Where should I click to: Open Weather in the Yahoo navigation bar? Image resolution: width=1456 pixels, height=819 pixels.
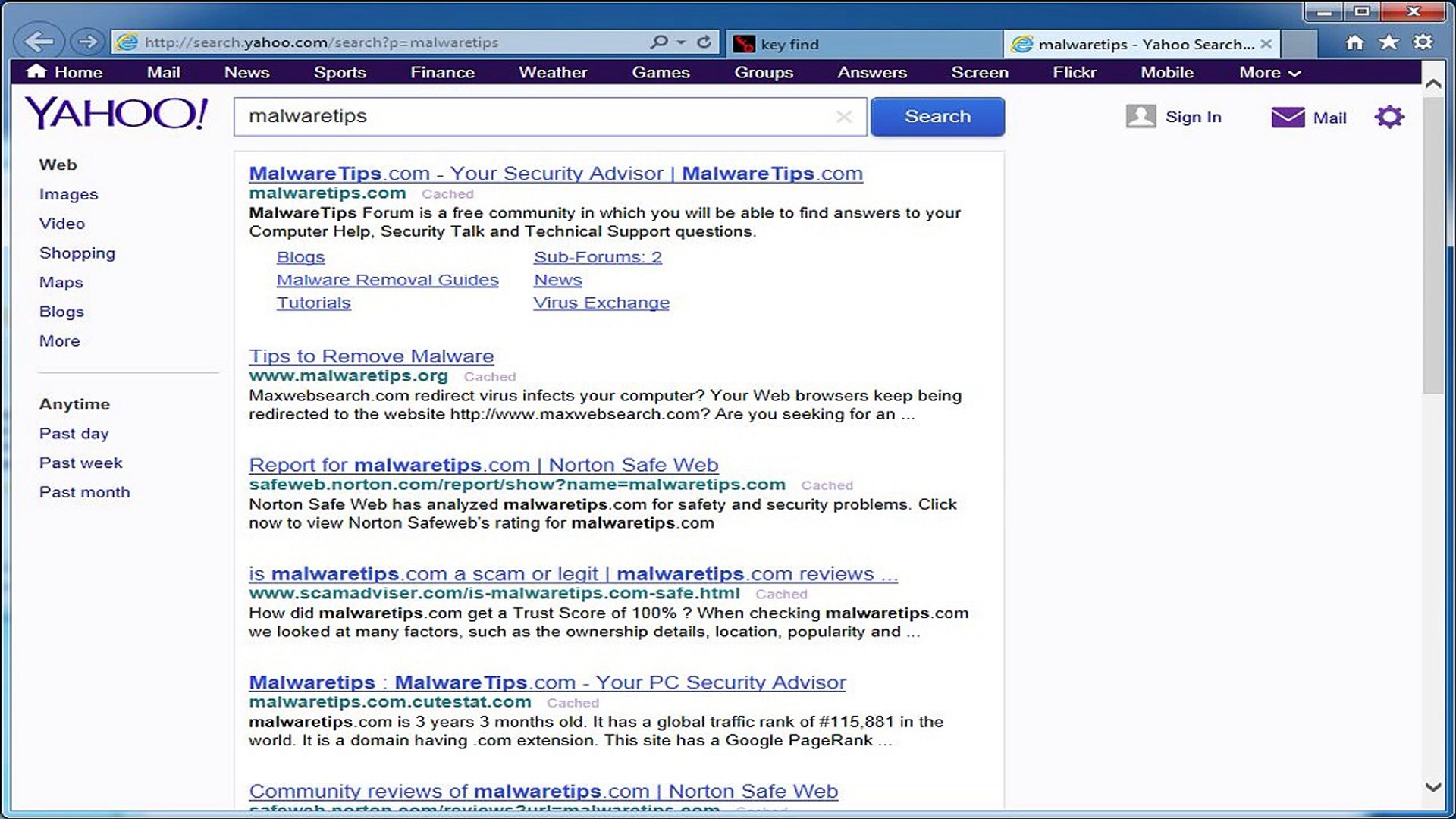[x=553, y=72]
